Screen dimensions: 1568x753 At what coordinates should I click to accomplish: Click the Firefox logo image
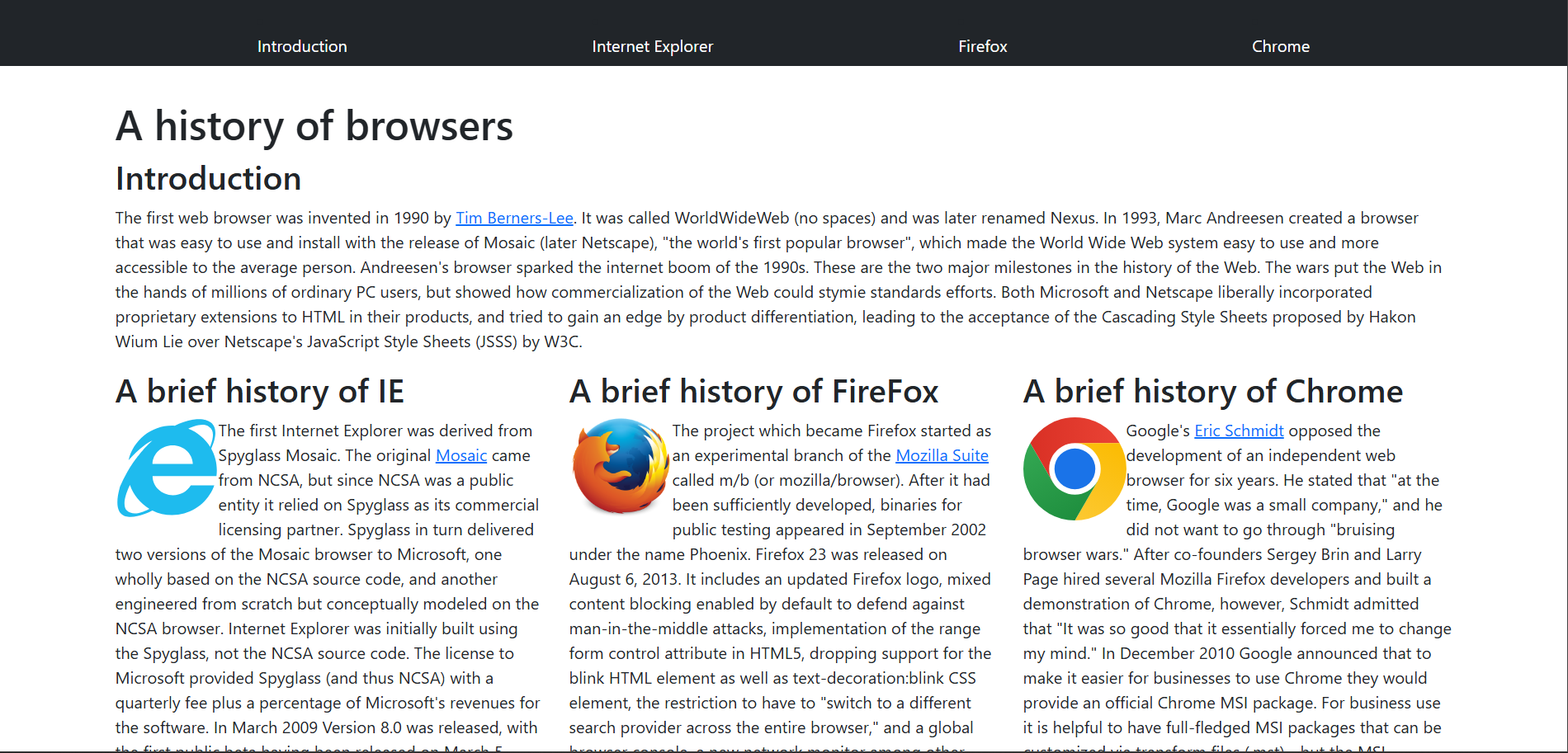click(x=621, y=467)
